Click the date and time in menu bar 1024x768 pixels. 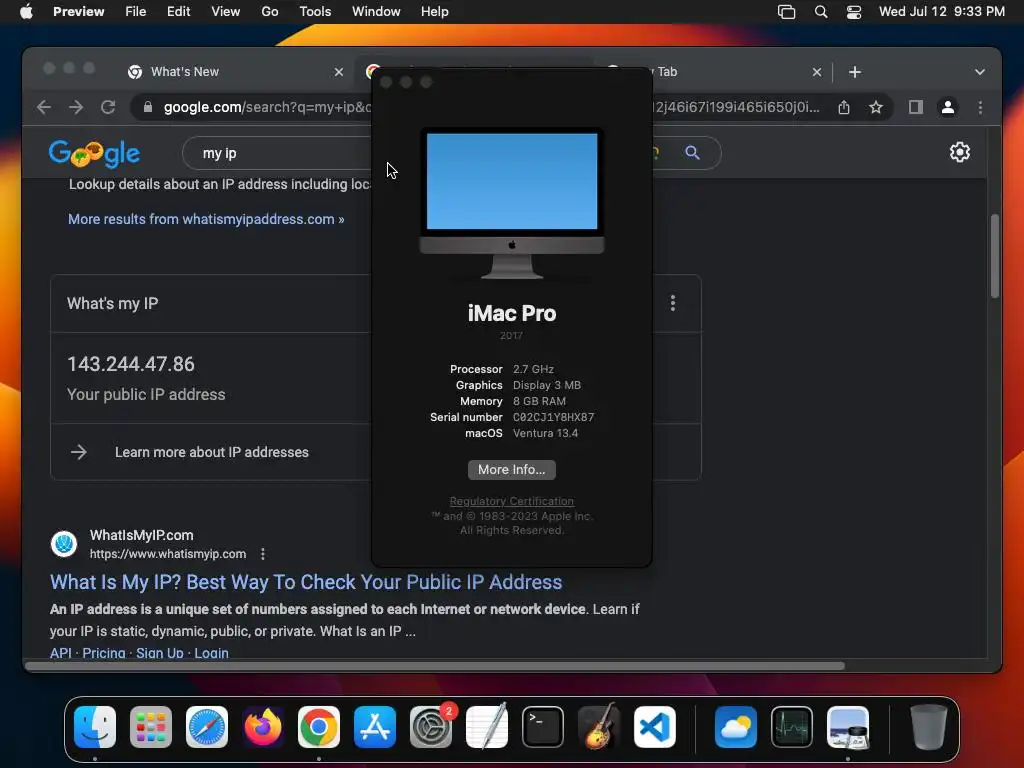(941, 11)
